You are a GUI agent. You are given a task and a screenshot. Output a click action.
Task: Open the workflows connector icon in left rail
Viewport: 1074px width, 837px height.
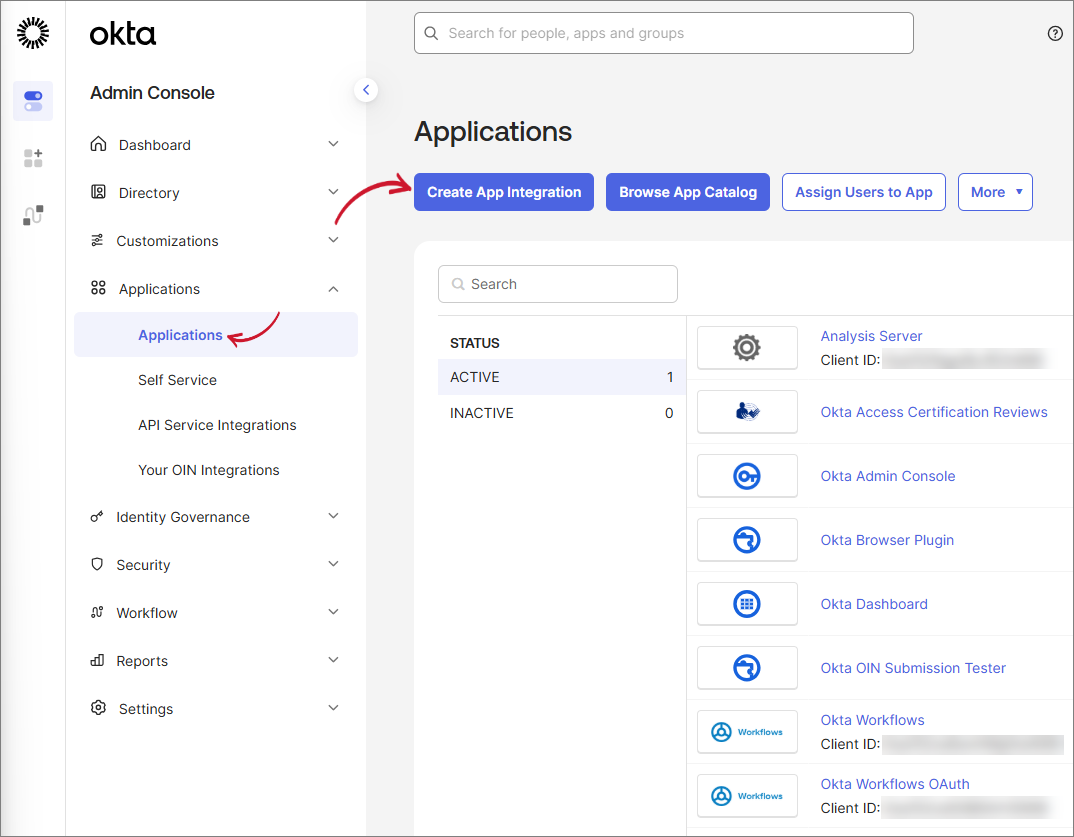click(33, 215)
